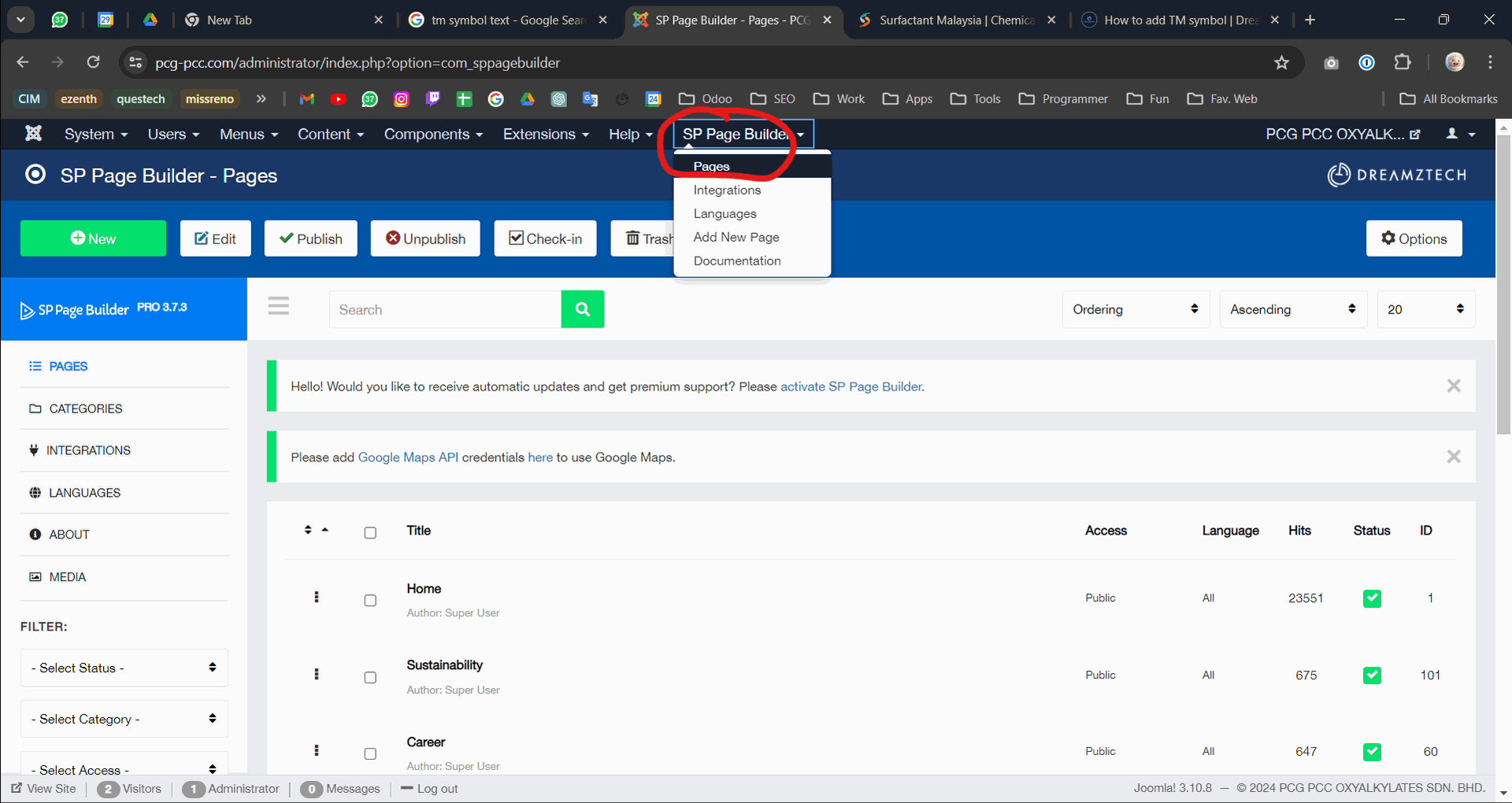Click the green New button
The height and width of the screenshot is (803, 1512).
93,239
